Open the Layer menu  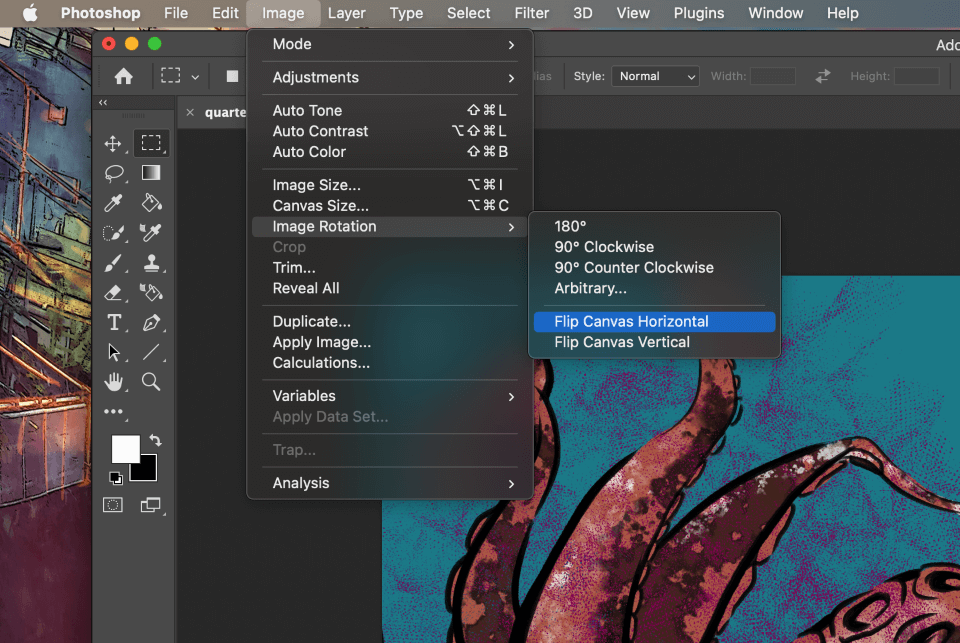tap(347, 13)
